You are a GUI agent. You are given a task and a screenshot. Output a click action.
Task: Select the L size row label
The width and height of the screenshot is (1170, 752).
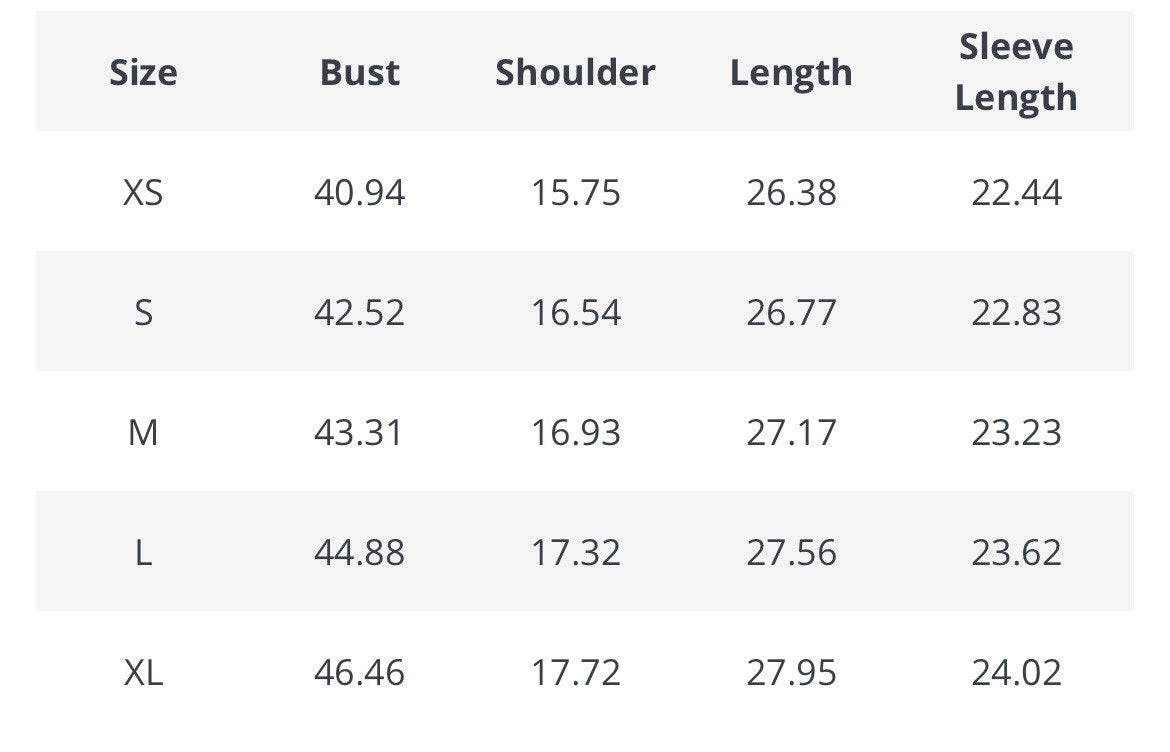(x=143, y=552)
